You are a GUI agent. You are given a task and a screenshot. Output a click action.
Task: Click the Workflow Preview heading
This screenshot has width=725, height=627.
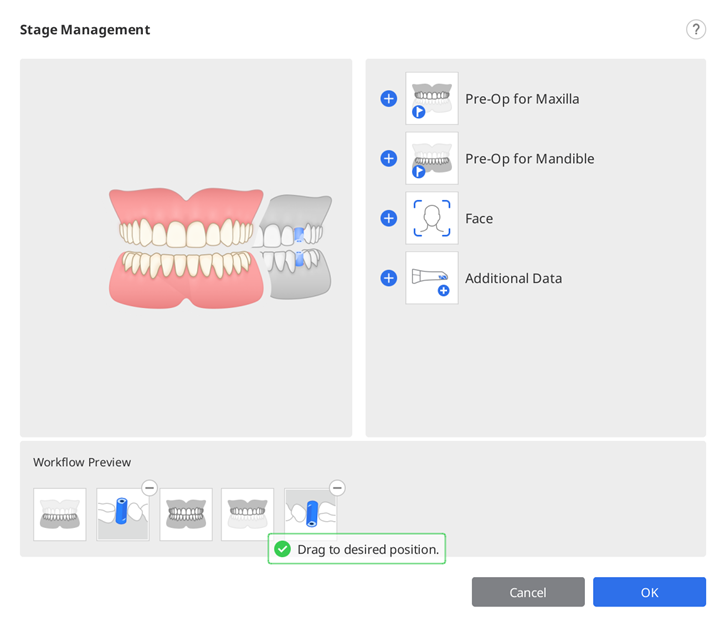tap(82, 462)
